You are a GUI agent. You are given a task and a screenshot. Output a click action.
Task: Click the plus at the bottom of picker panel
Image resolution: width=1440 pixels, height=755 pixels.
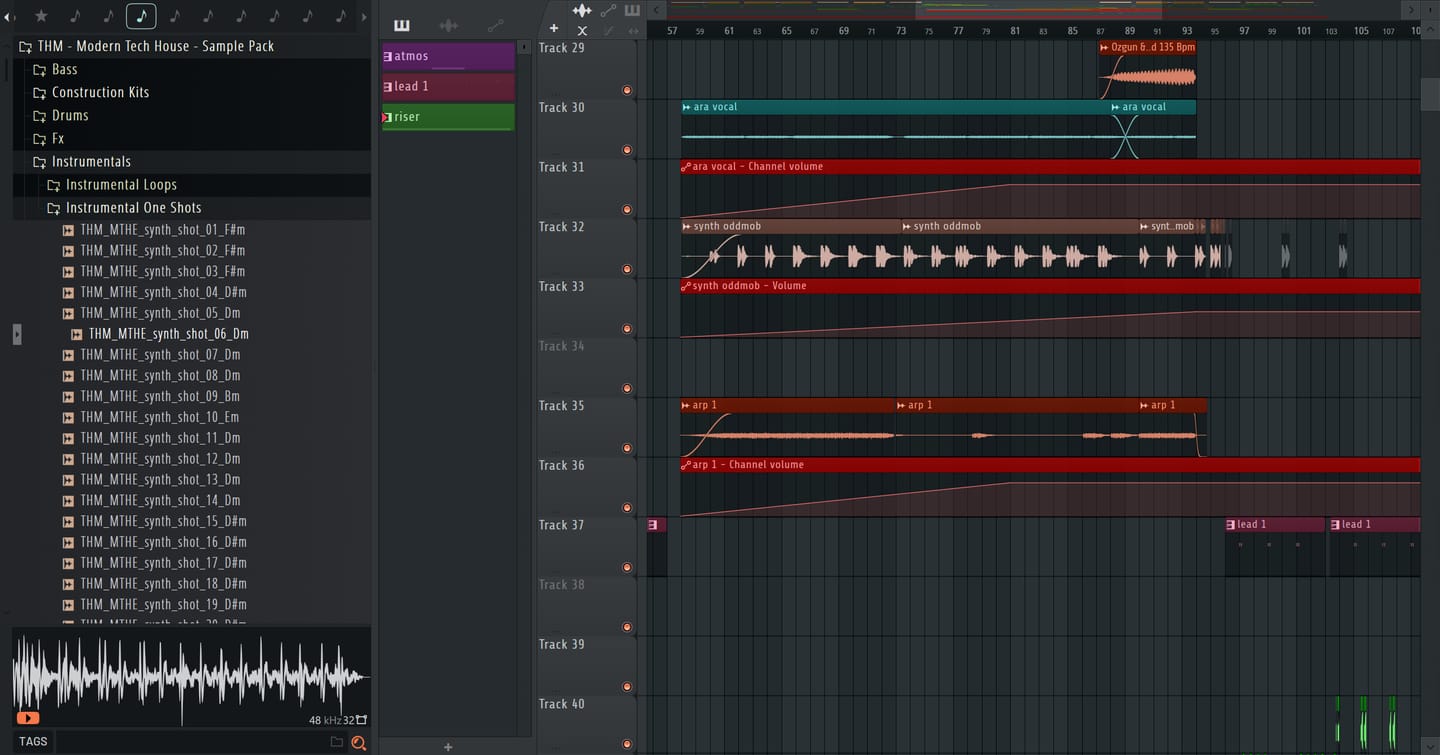(448, 747)
